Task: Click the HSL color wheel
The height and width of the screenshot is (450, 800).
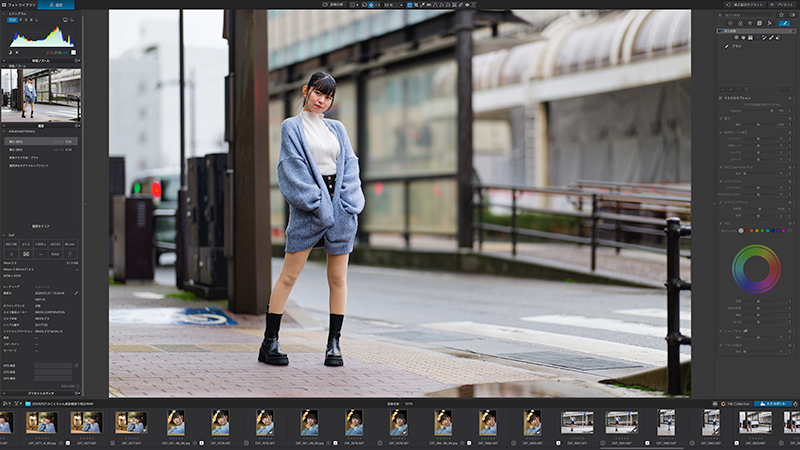Action: click(x=756, y=269)
